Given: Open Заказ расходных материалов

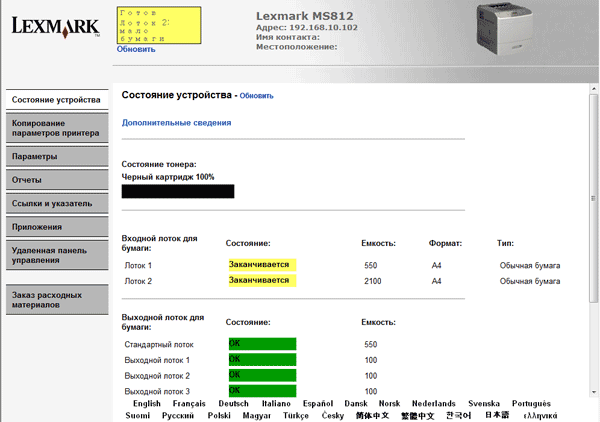Looking at the screenshot, I should click(57, 300).
